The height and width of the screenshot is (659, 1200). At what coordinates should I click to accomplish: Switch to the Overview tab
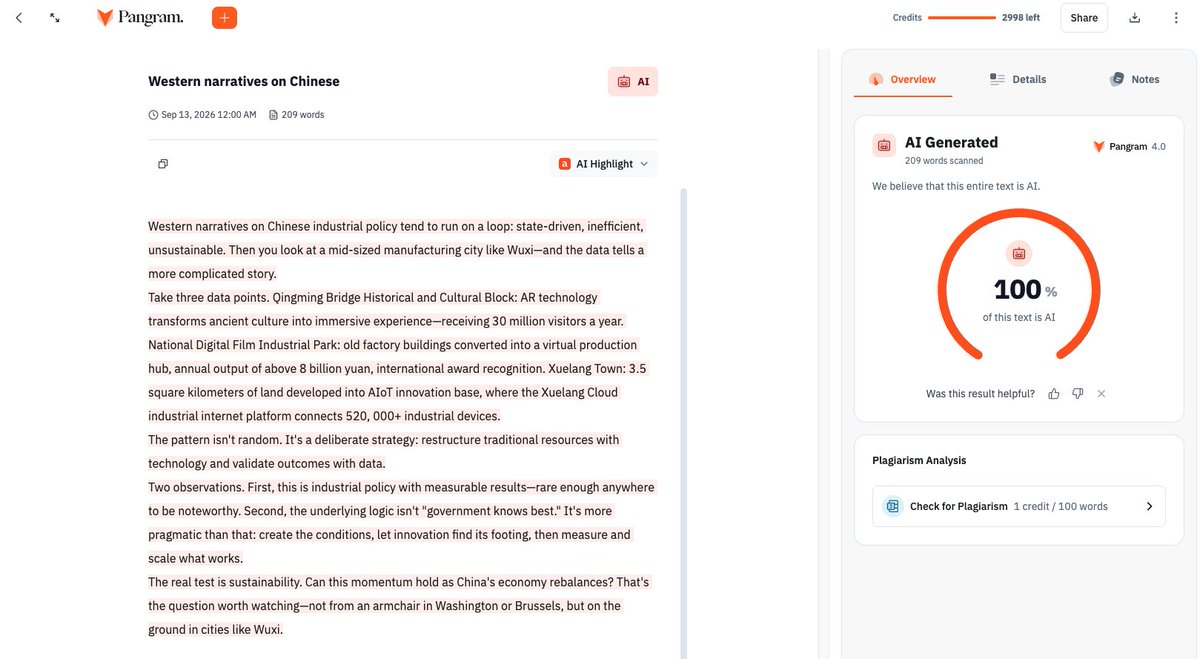pos(903,79)
